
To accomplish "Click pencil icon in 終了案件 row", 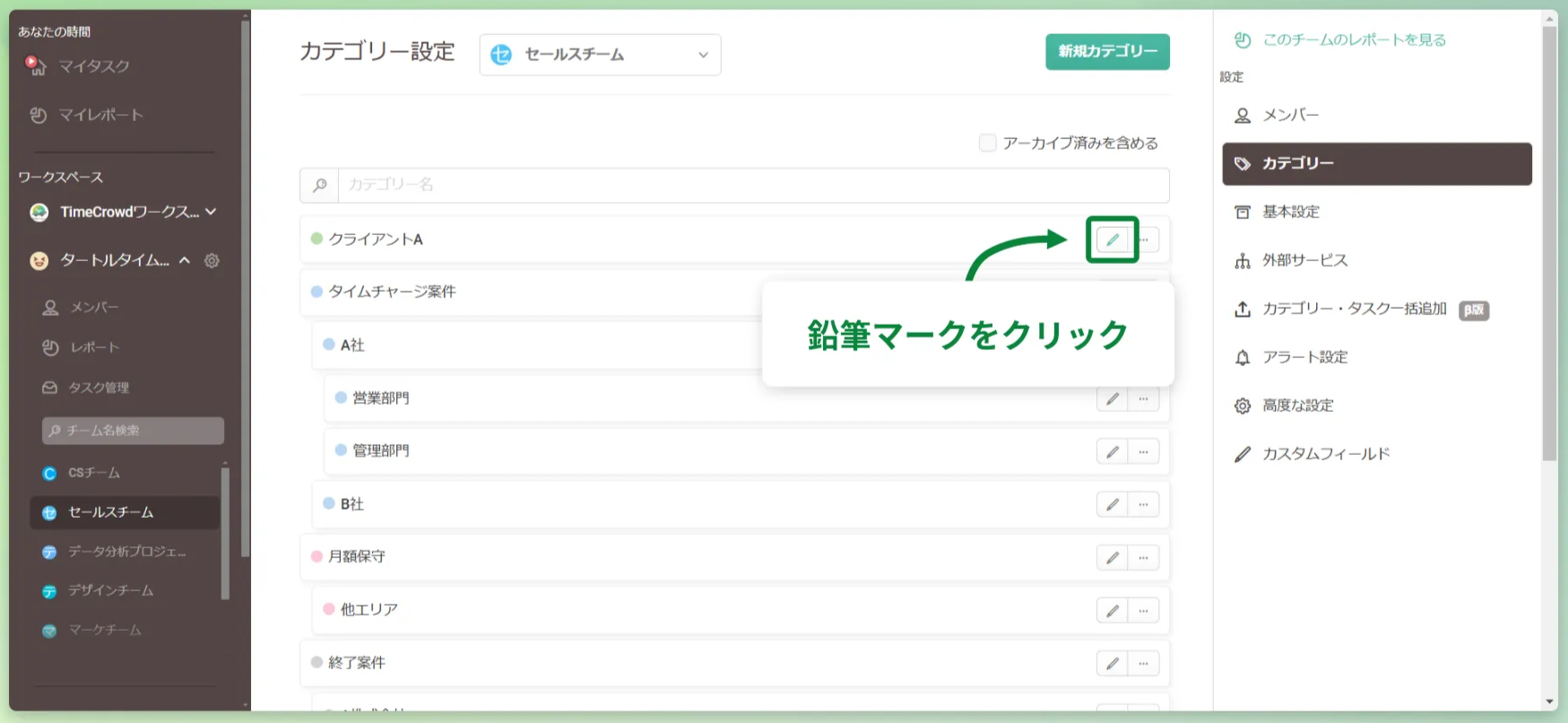I will point(1113,664).
